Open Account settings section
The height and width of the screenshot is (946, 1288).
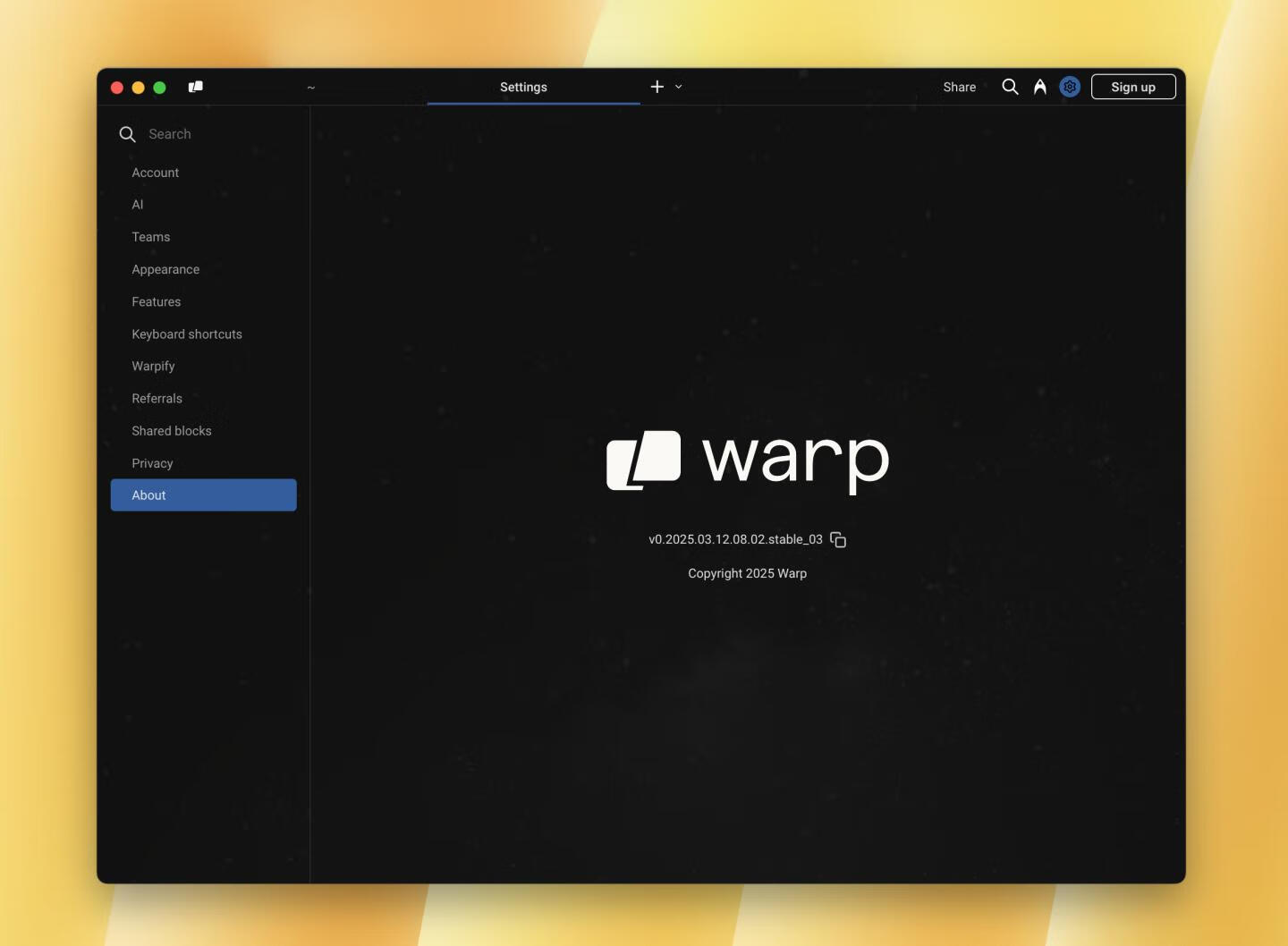coord(204,173)
